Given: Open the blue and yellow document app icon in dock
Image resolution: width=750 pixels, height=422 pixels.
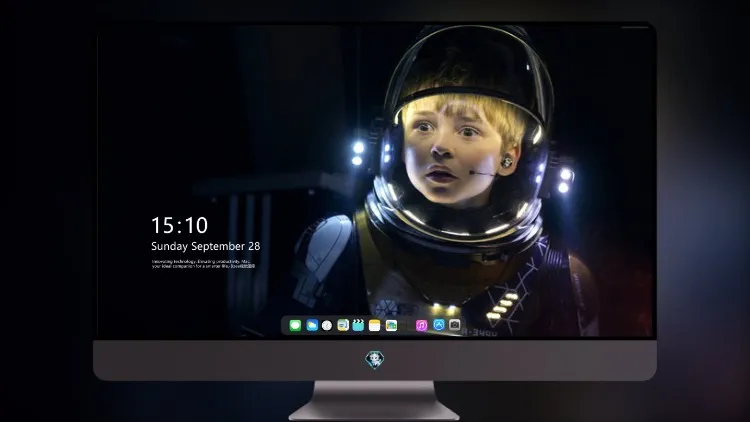Looking at the screenshot, I should pyautogui.click(x=343, y=326).
